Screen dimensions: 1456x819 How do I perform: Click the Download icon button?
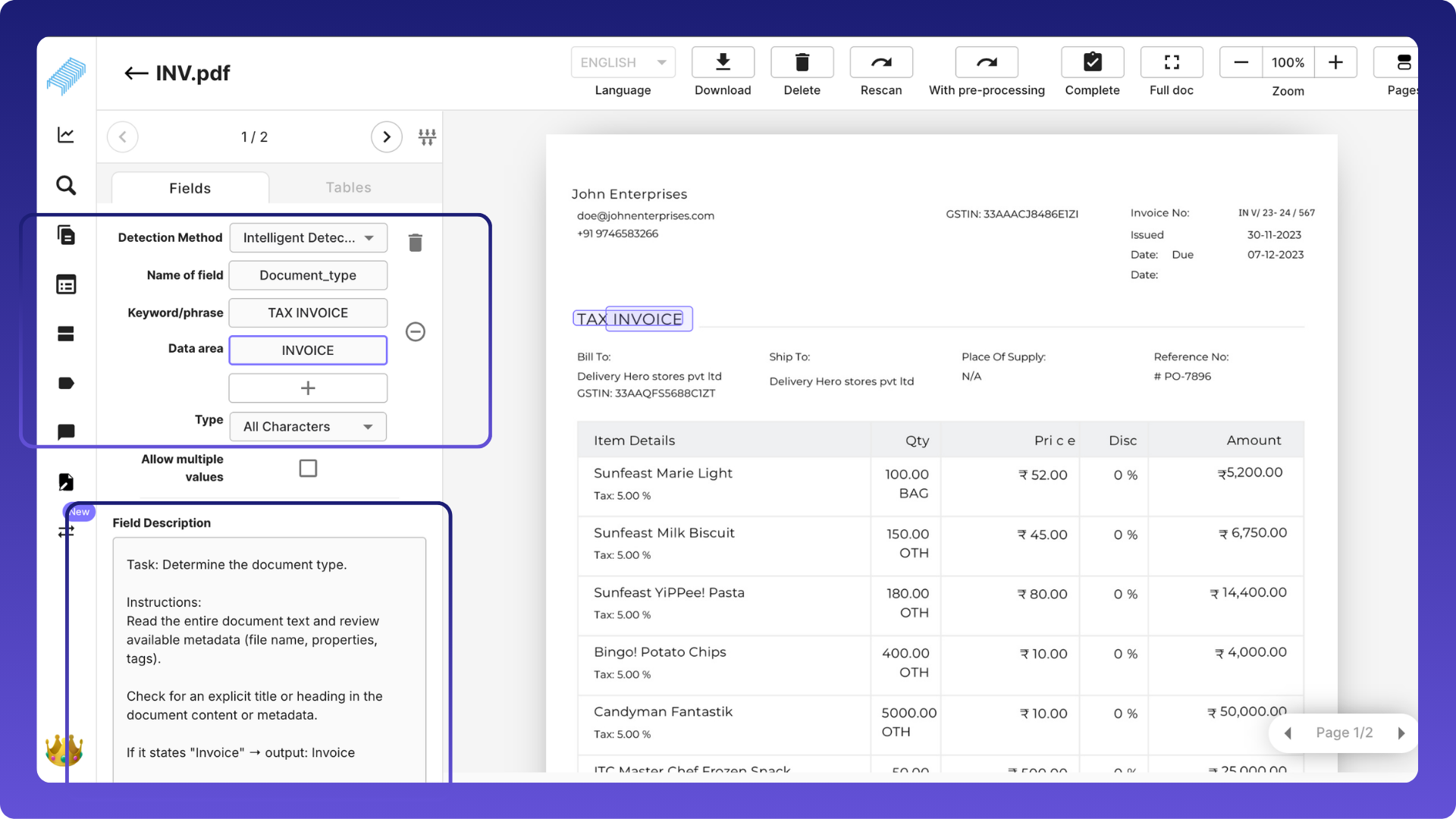pos(723,62)
